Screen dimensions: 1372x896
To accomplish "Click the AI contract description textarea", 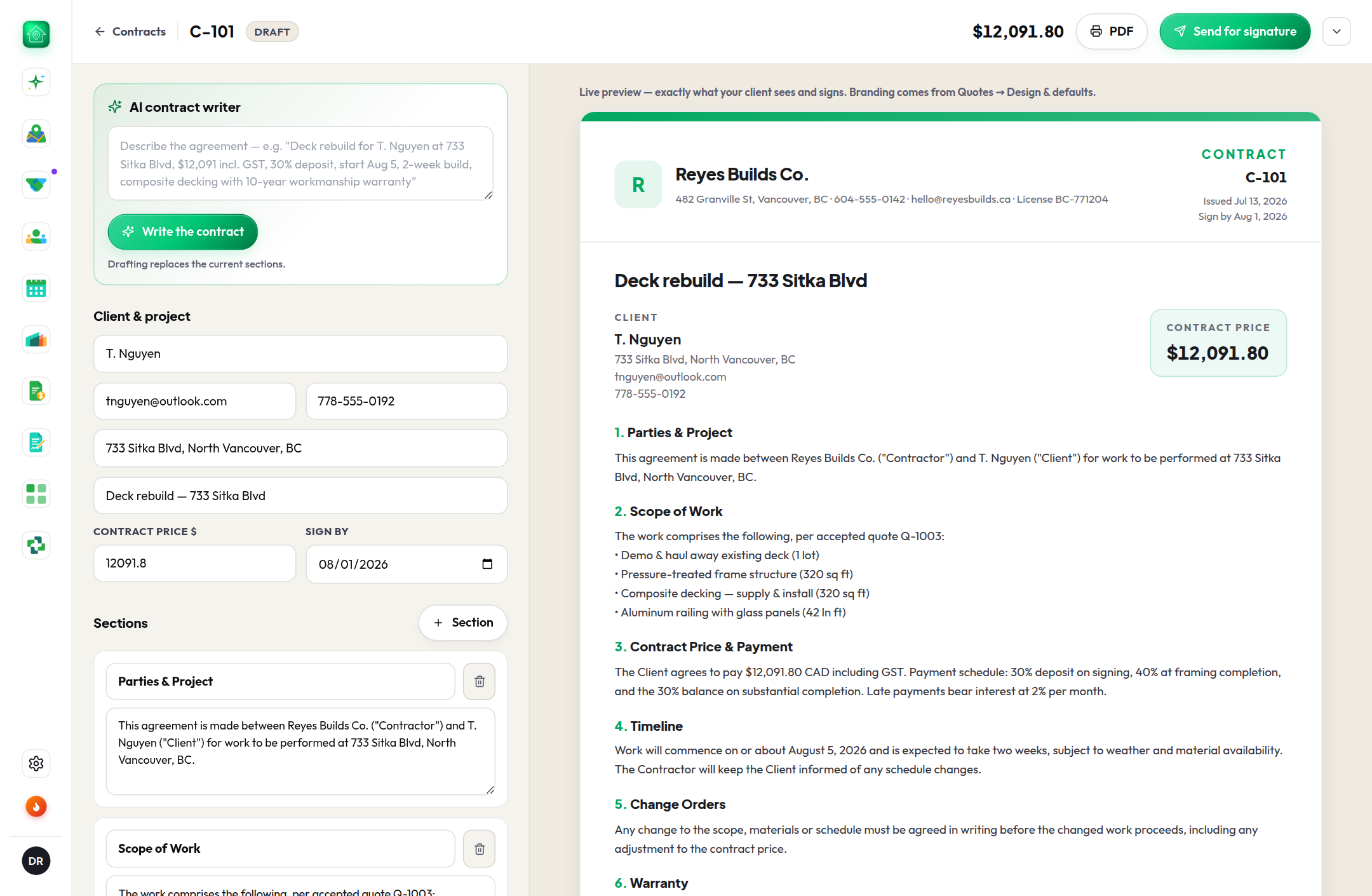I will point(300,163).
